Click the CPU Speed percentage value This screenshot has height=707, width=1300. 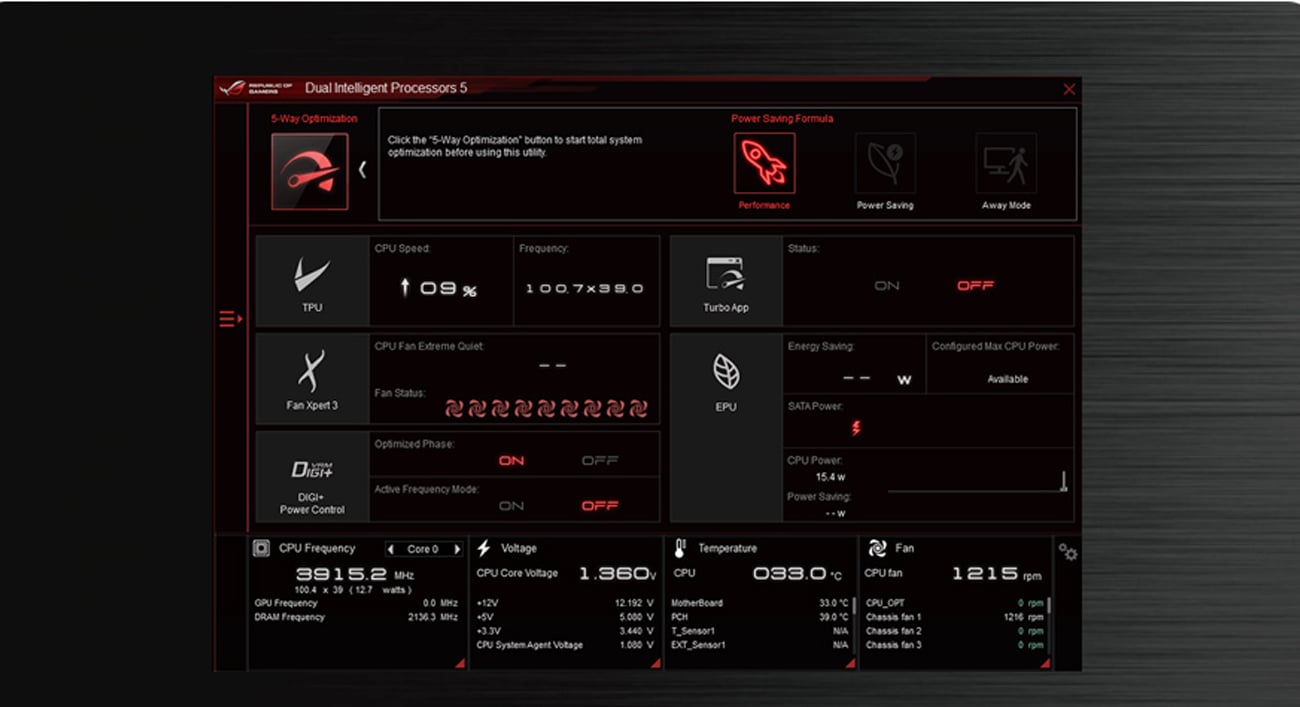point(439,288)
